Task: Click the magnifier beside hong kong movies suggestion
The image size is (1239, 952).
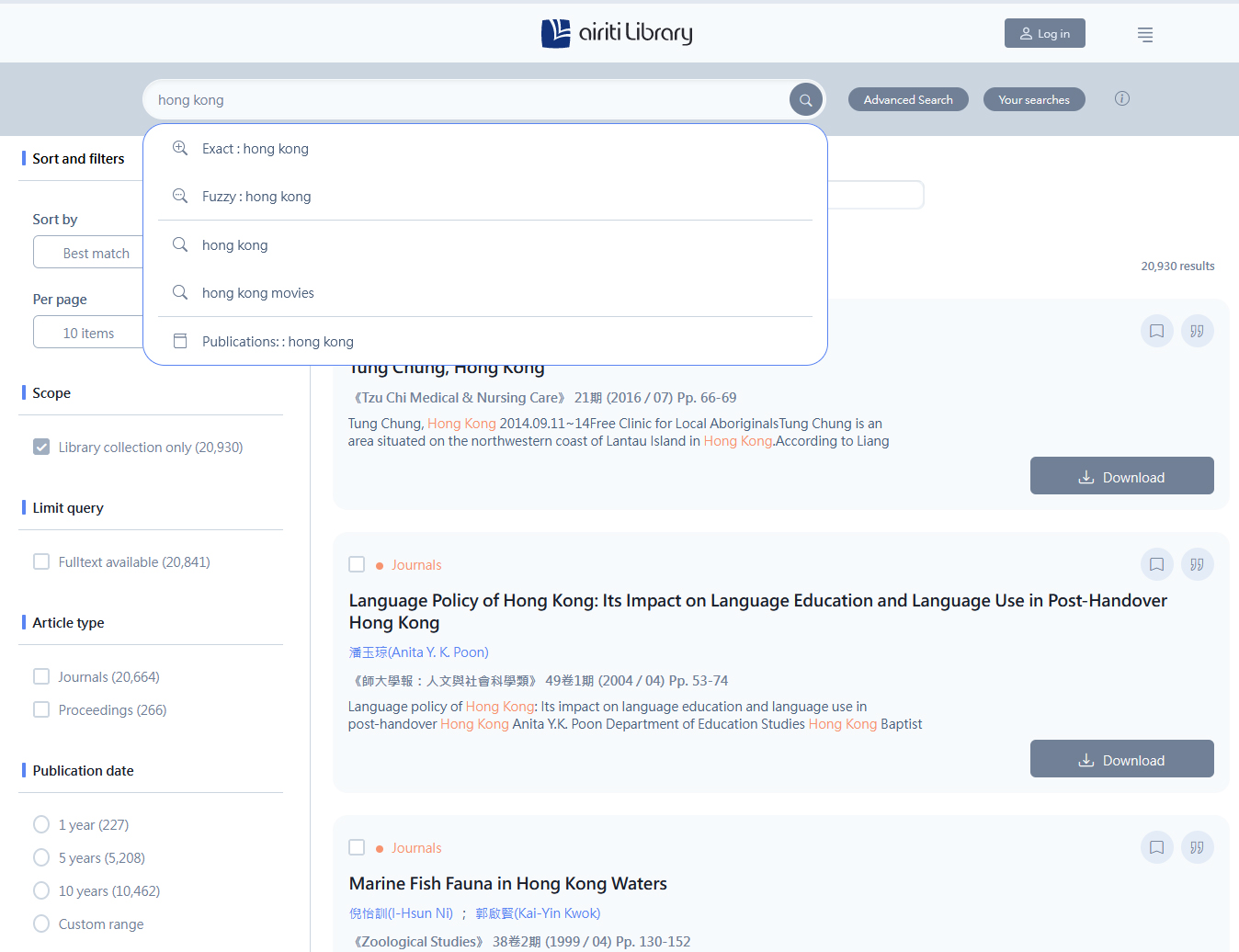Action: click(x=180, y=292)
